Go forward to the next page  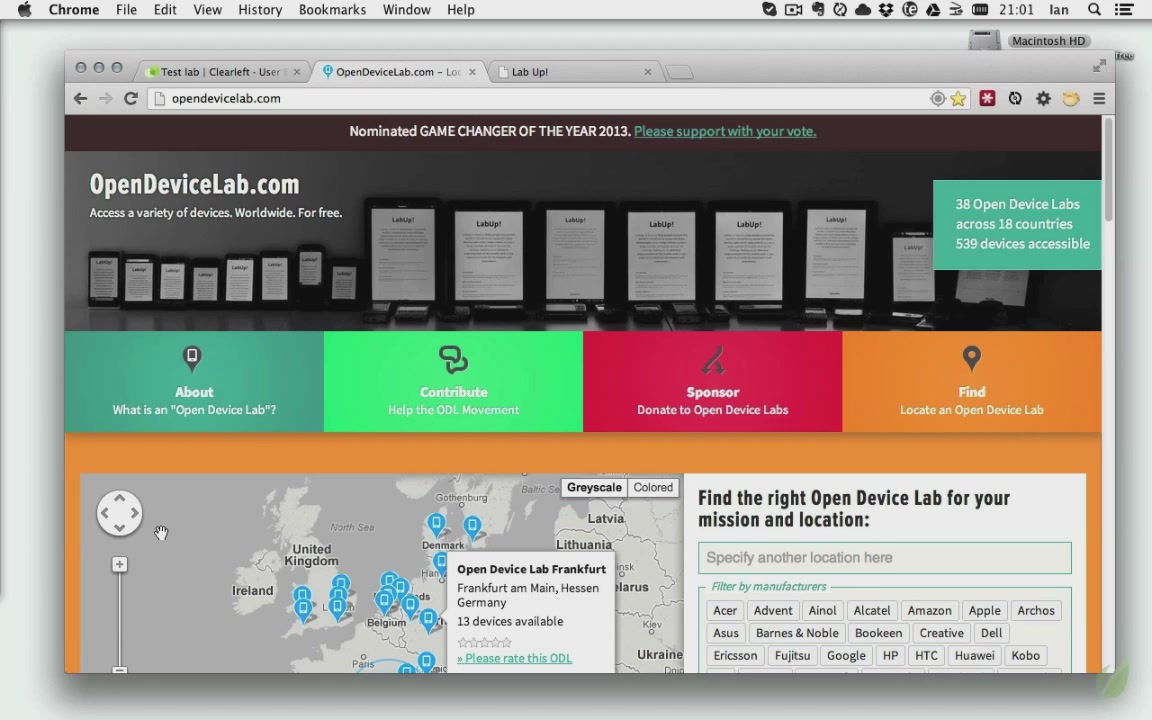pyautogui.click(x=105, y=98)
